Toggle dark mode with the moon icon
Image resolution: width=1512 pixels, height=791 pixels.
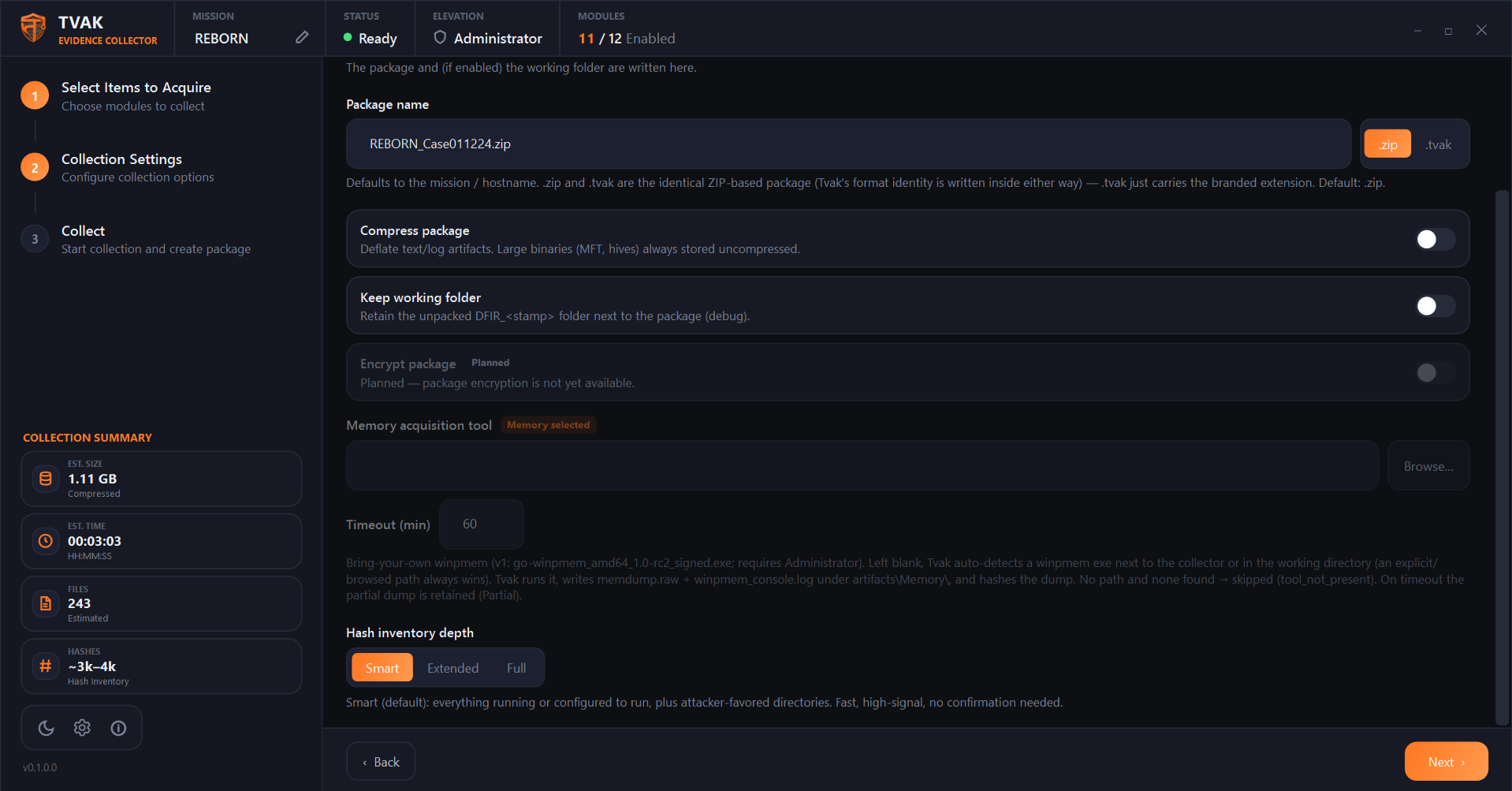tap(47, 728)
